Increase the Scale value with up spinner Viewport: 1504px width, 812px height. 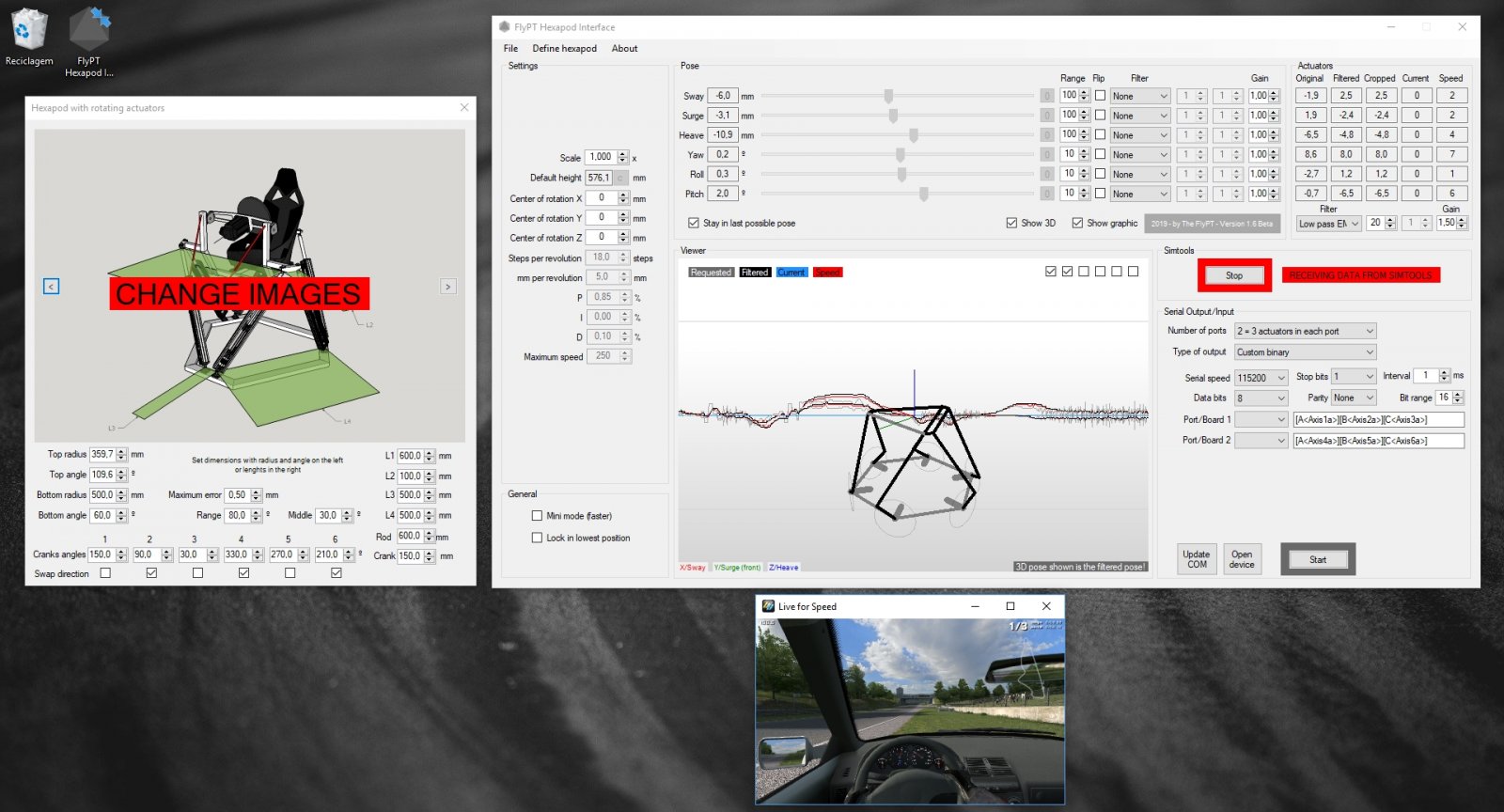pos(623,154)
